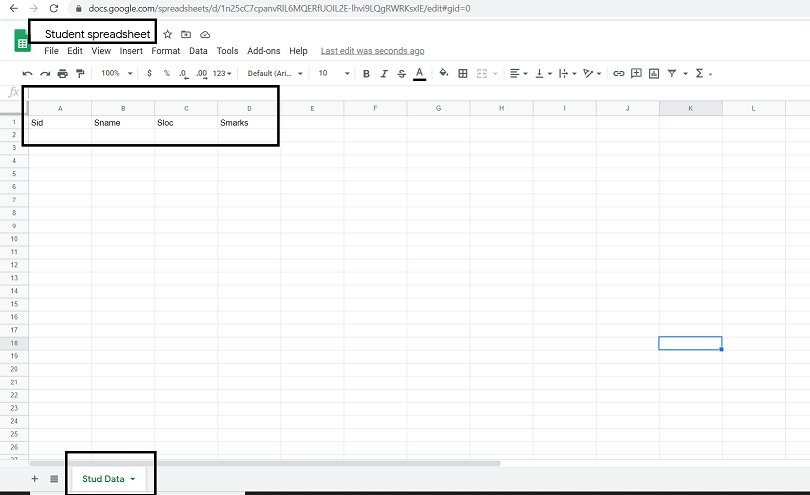Click the 'Last edit was seconds ago' link
The width and height of the screenshot is (810, 495).
[372, 51]
